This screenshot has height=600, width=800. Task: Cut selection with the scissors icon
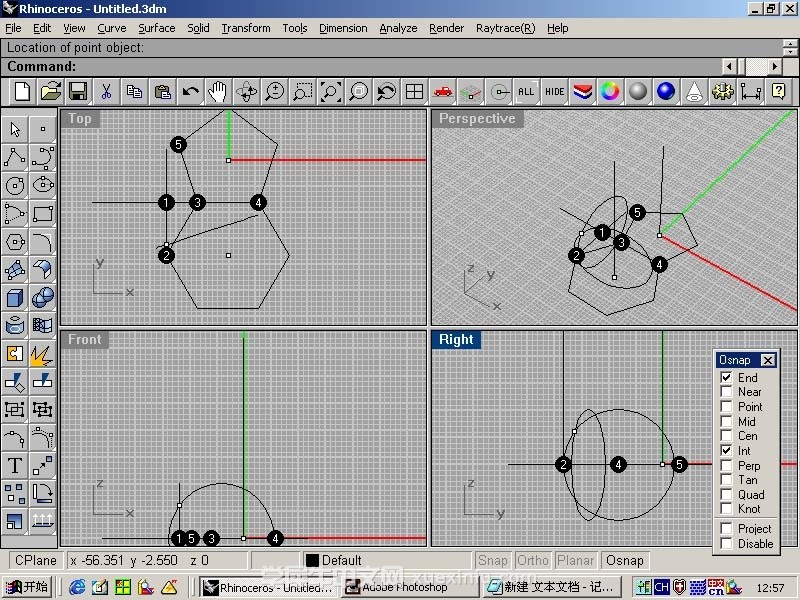106,92
